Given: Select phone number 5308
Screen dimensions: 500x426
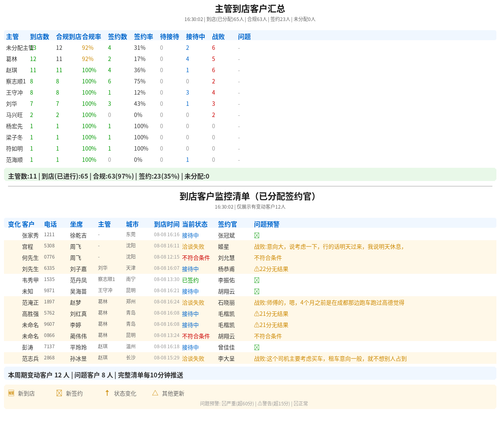Looking at the screenshot, I should coord(49,246).
